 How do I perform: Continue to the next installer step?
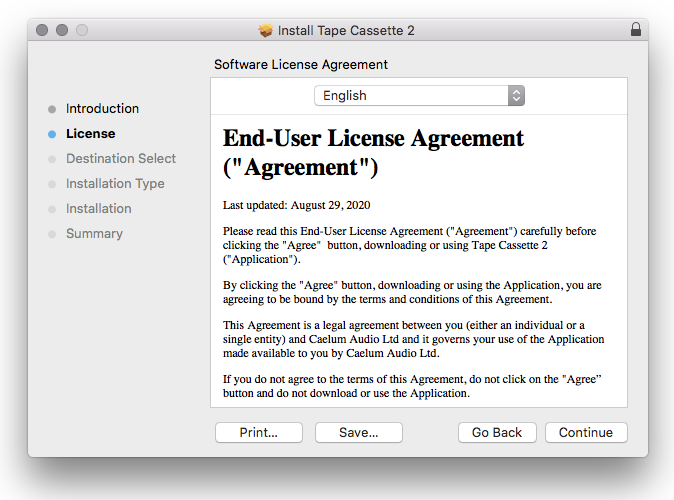pos(586,432)
